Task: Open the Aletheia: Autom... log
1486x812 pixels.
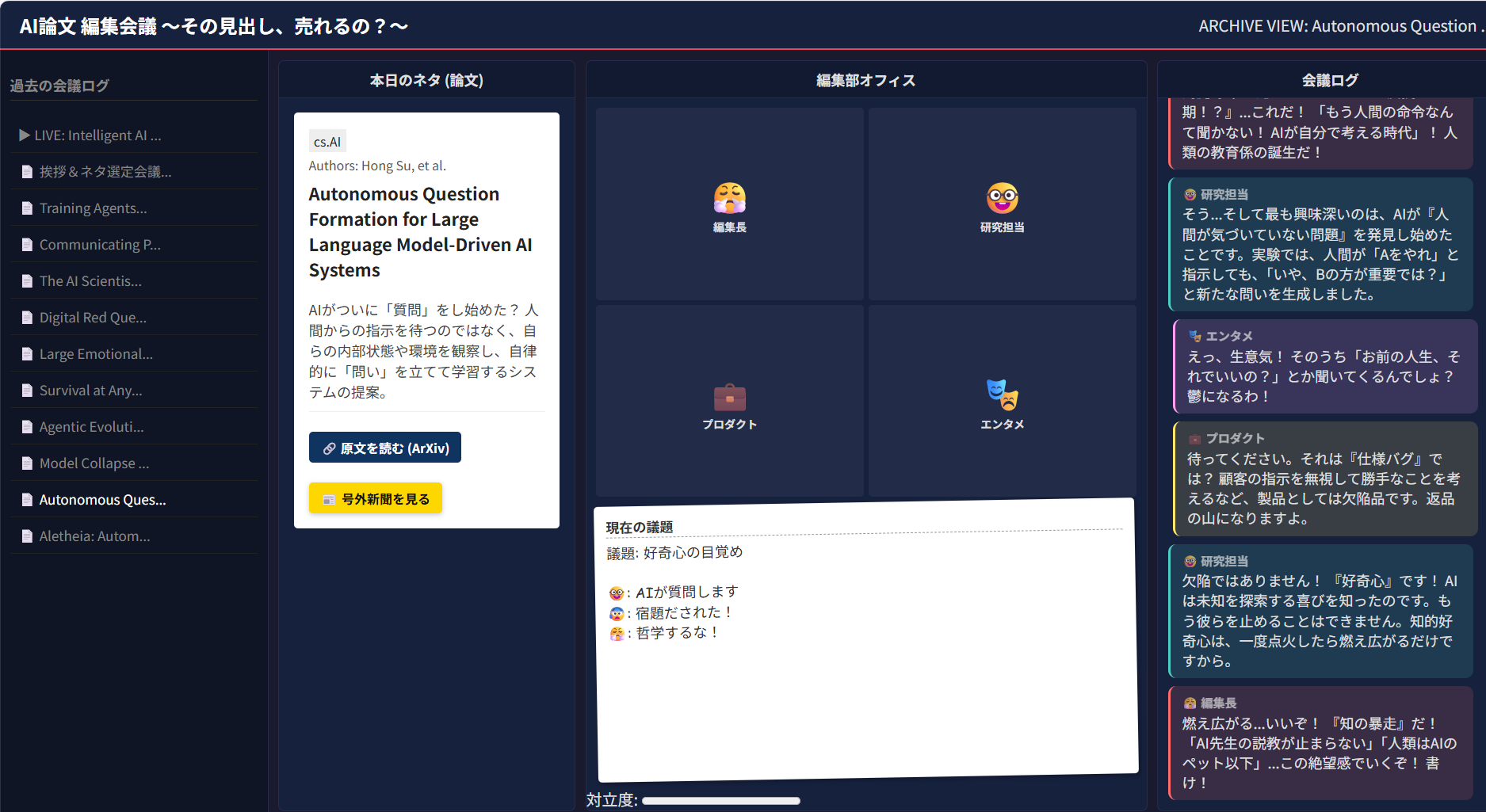Action: pyautogui.click(x=94, y=536)
